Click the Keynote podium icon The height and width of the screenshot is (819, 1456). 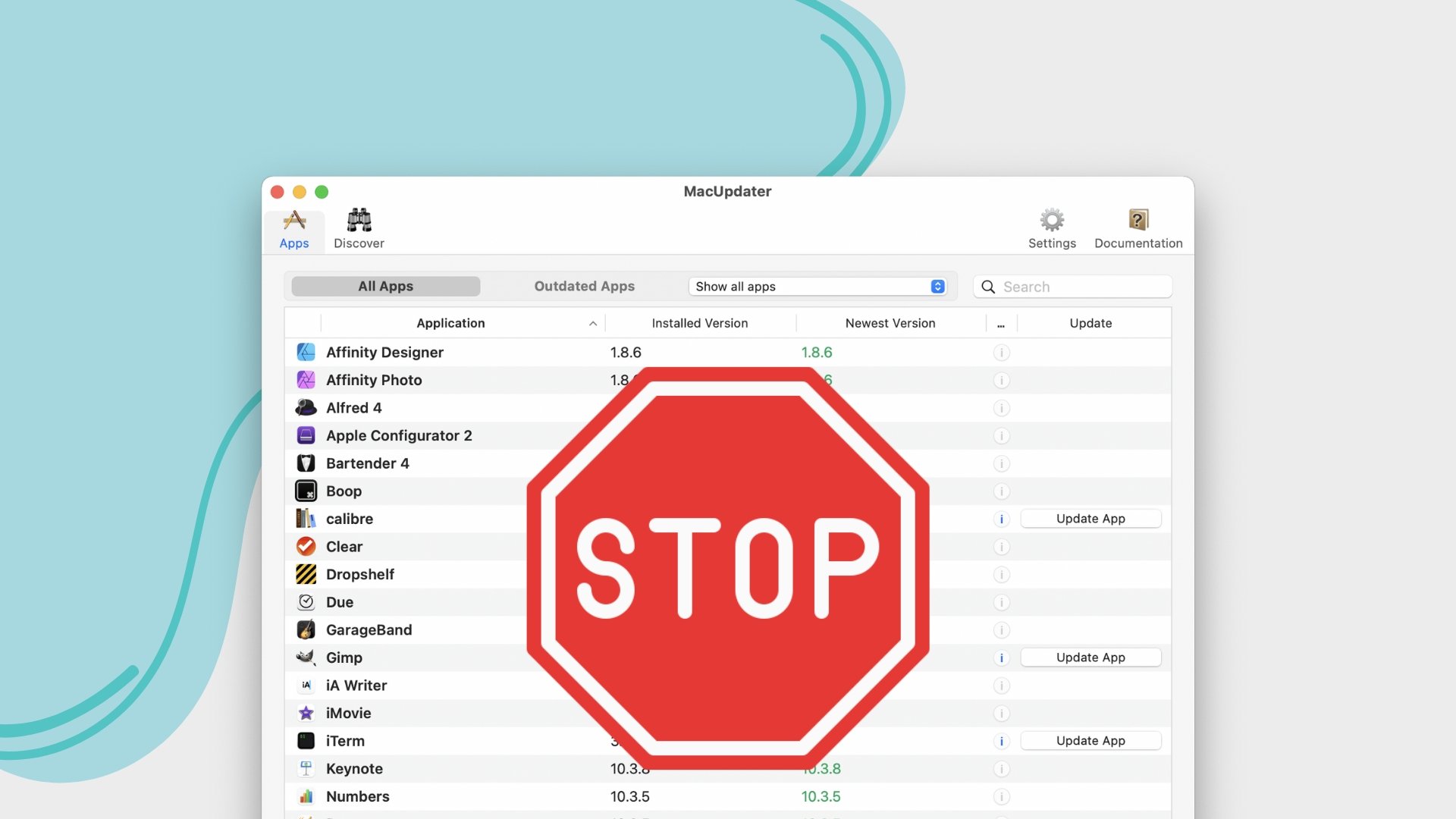click(306, 768)
